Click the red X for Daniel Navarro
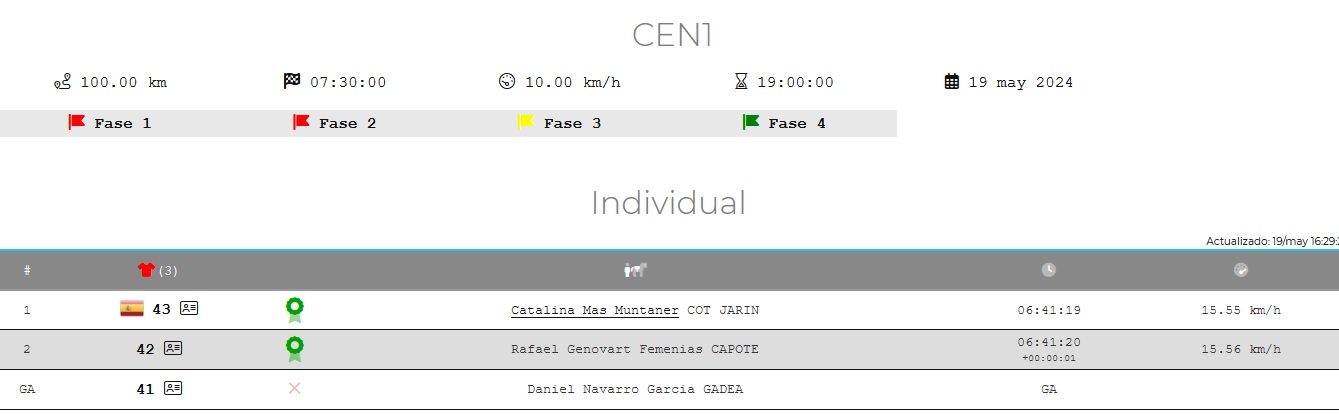1339x414 pixels. point(294,388)
